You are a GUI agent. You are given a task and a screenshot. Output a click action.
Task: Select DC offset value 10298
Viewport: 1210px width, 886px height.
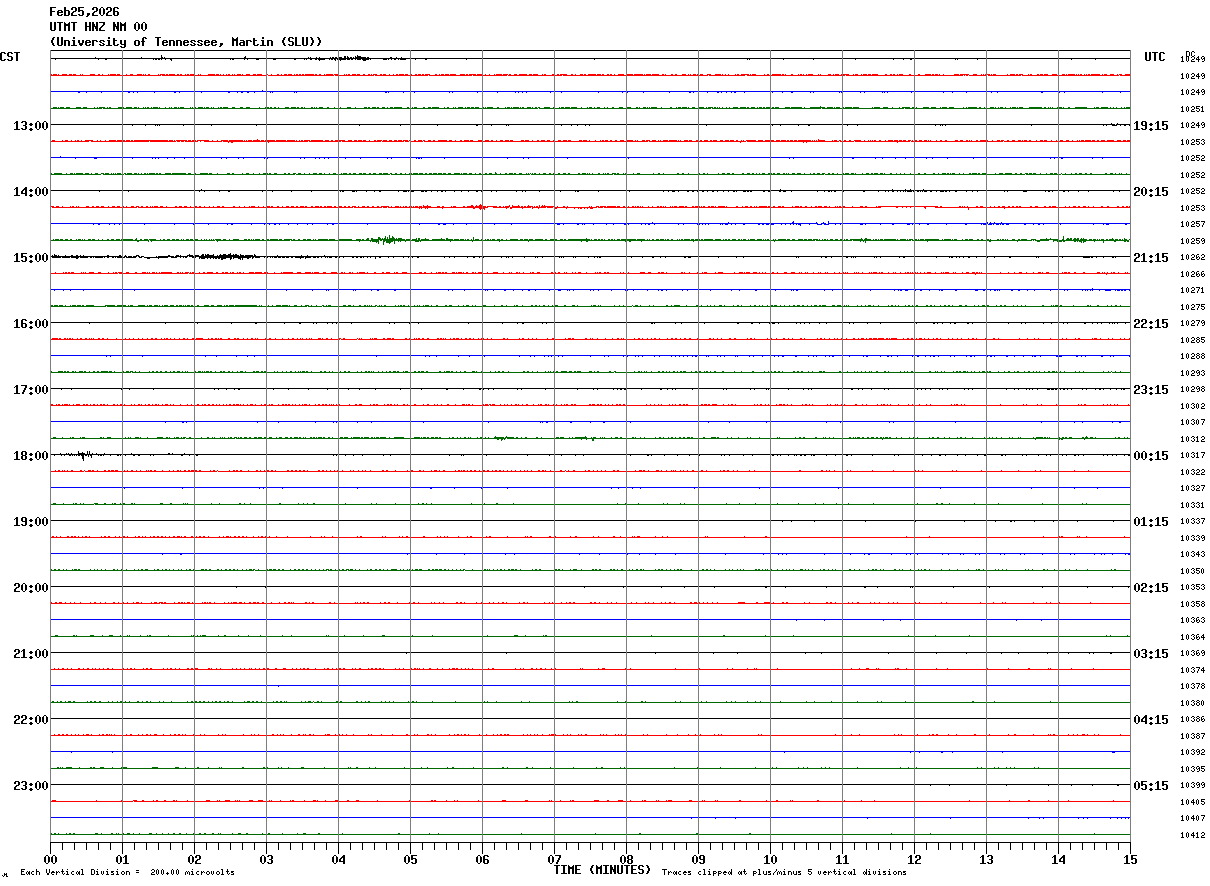tap(1192, 389)
